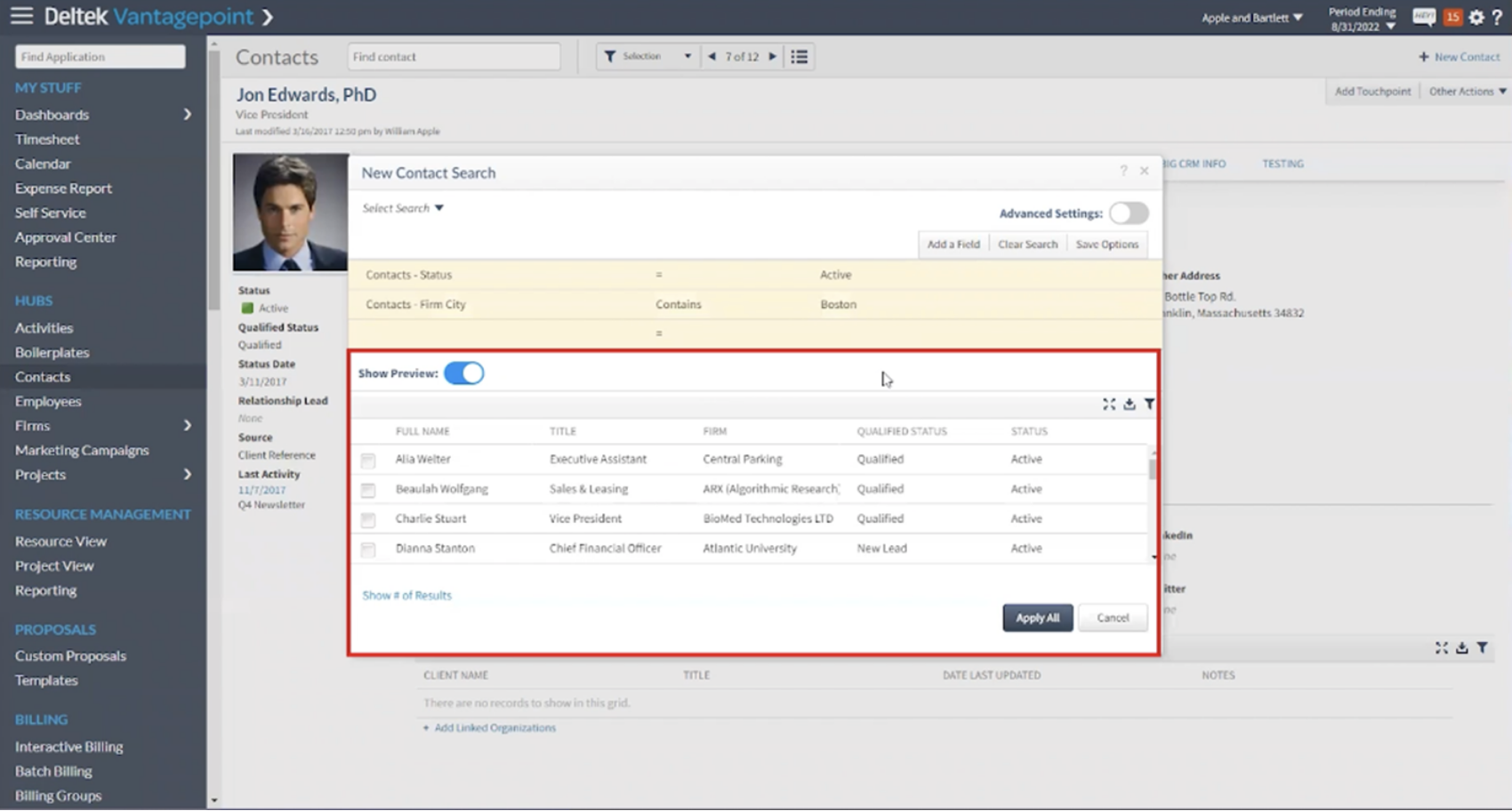Expand the Dashboards submenu arrow
Image resolution: width=1512 pixels, height=811 pixels.
[x=187, y=115]
